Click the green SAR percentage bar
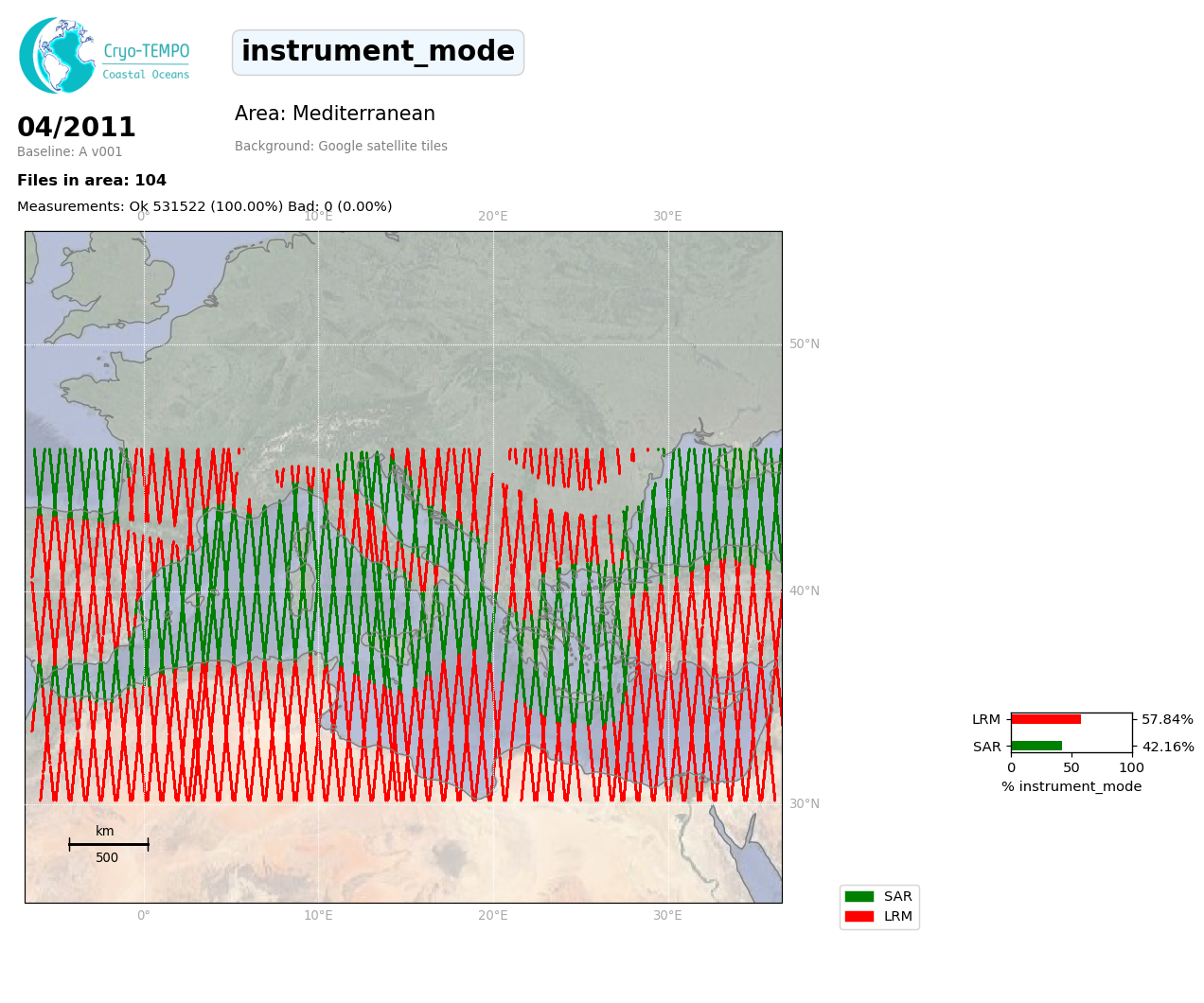 [1036, 747]
